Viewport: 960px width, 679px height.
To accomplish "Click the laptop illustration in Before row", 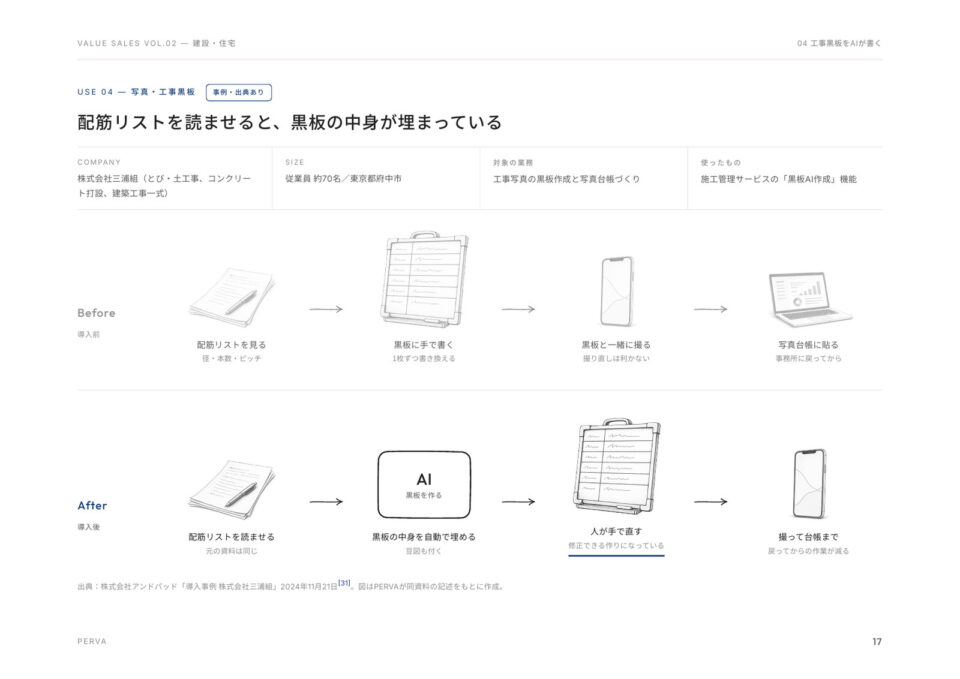I will 809,299.
